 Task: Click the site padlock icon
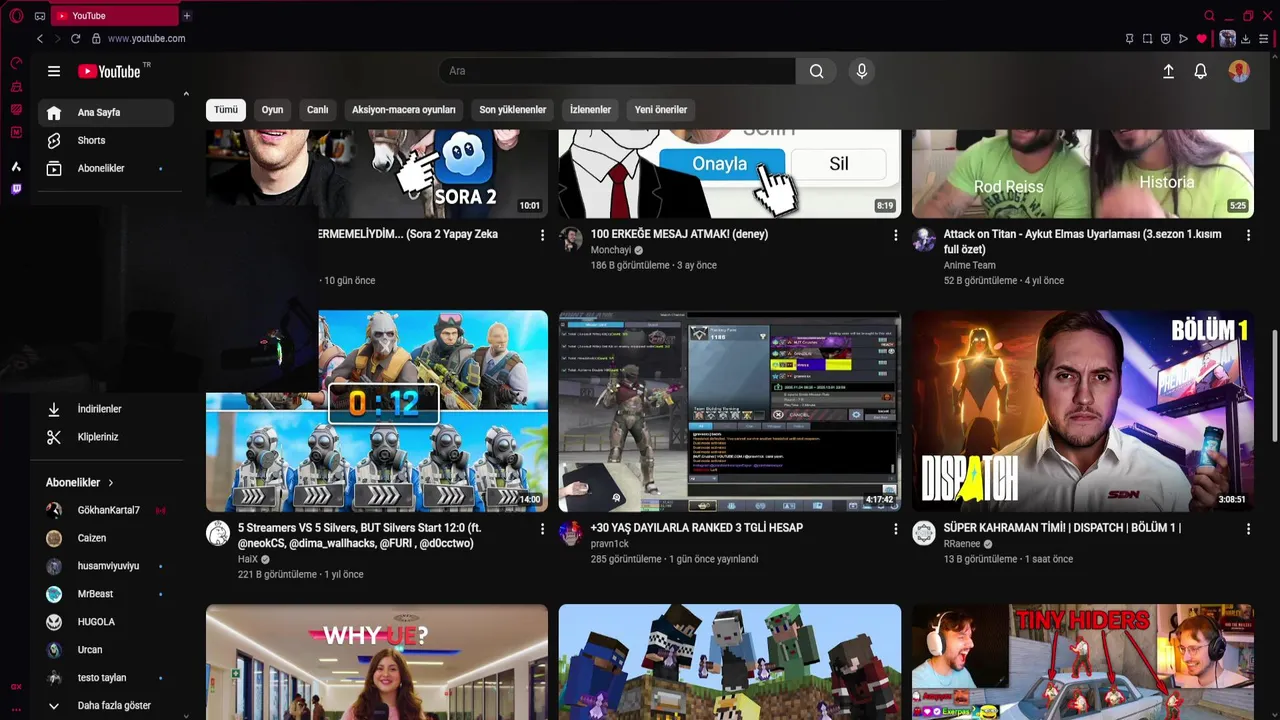(96, 39)
